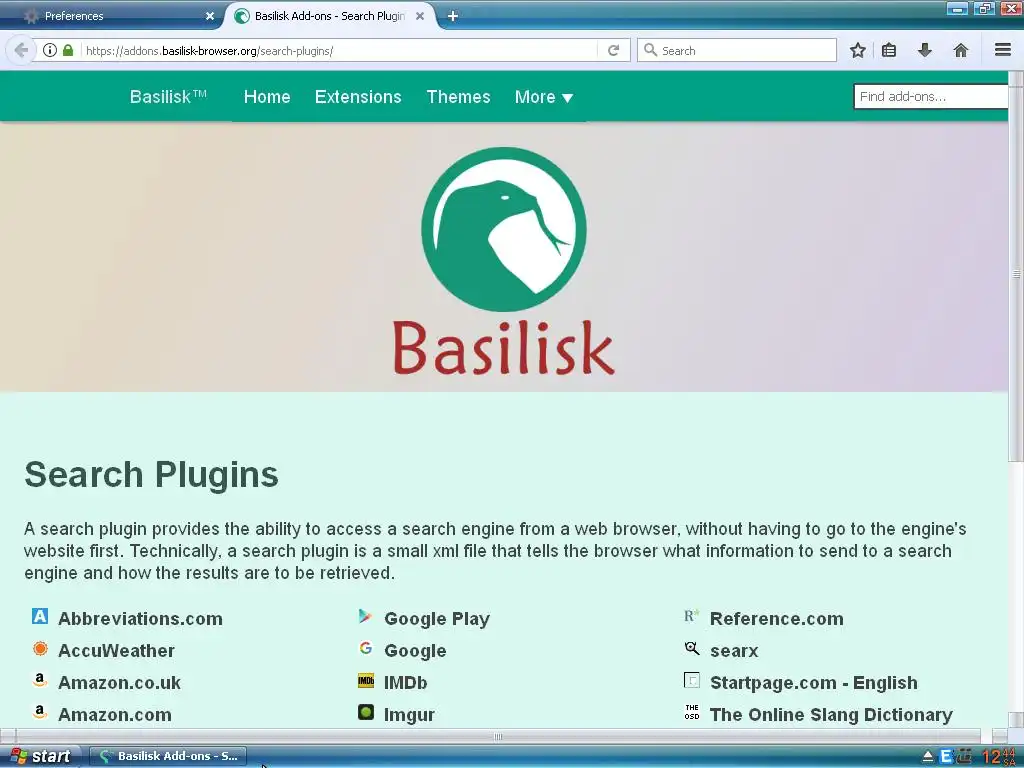Open the hamburger menu
The image size is (1024, 768).
(1003, 50)
